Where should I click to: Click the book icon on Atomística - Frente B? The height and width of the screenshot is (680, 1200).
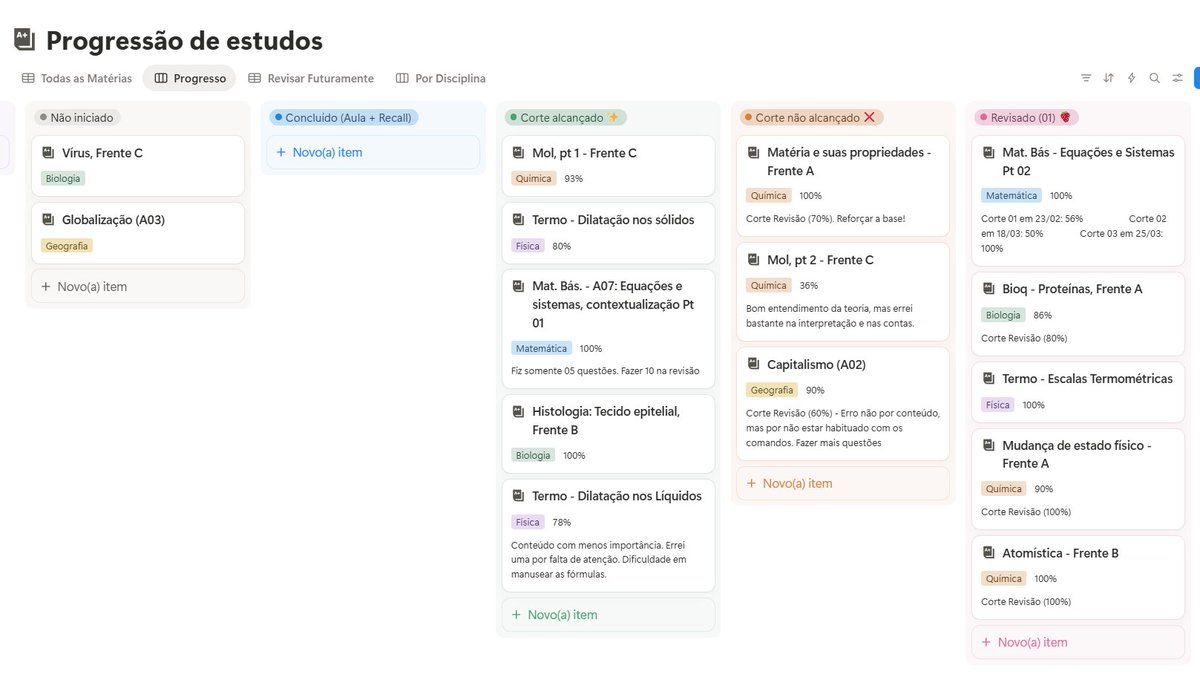988,553
